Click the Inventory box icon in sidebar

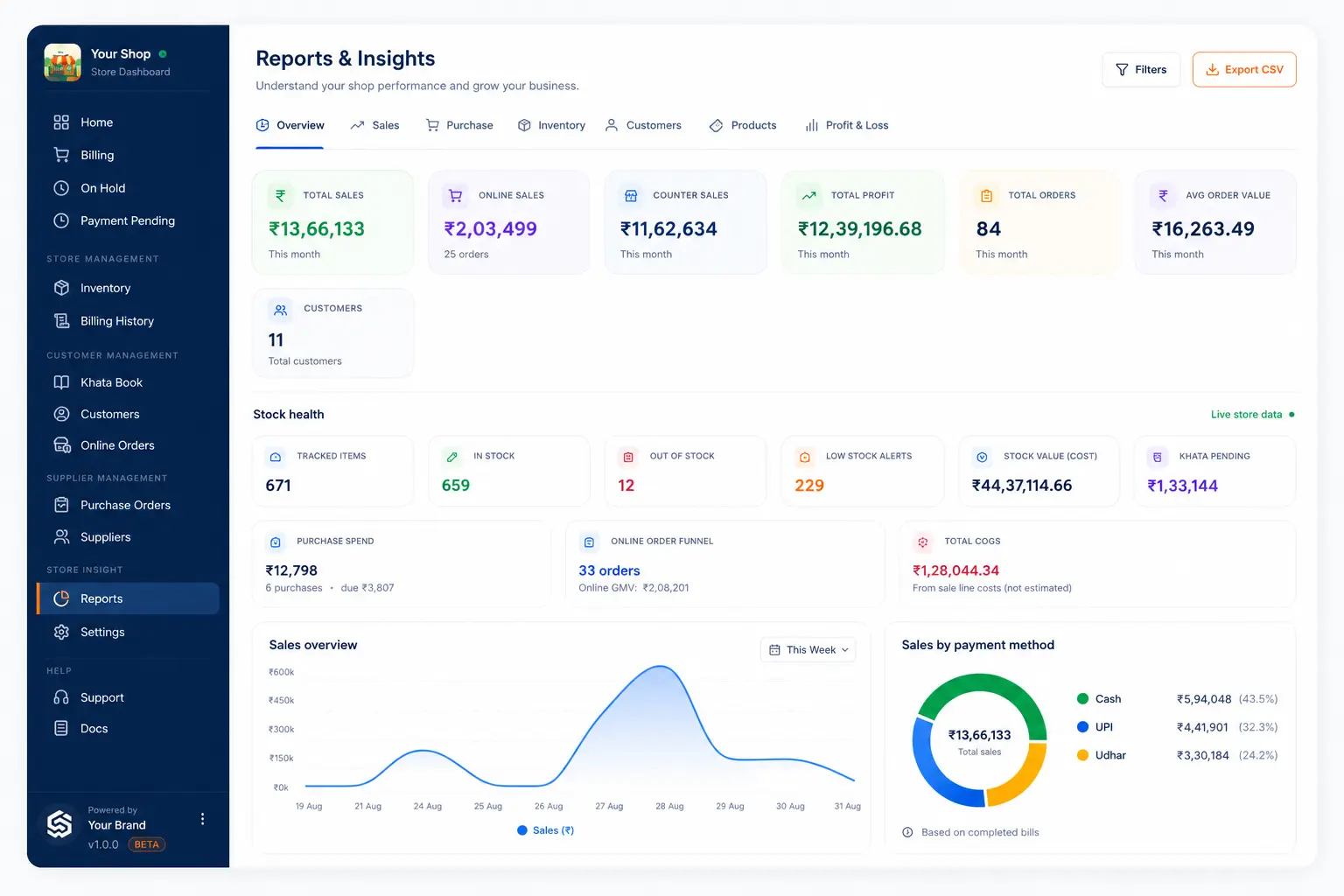point(61,288)
